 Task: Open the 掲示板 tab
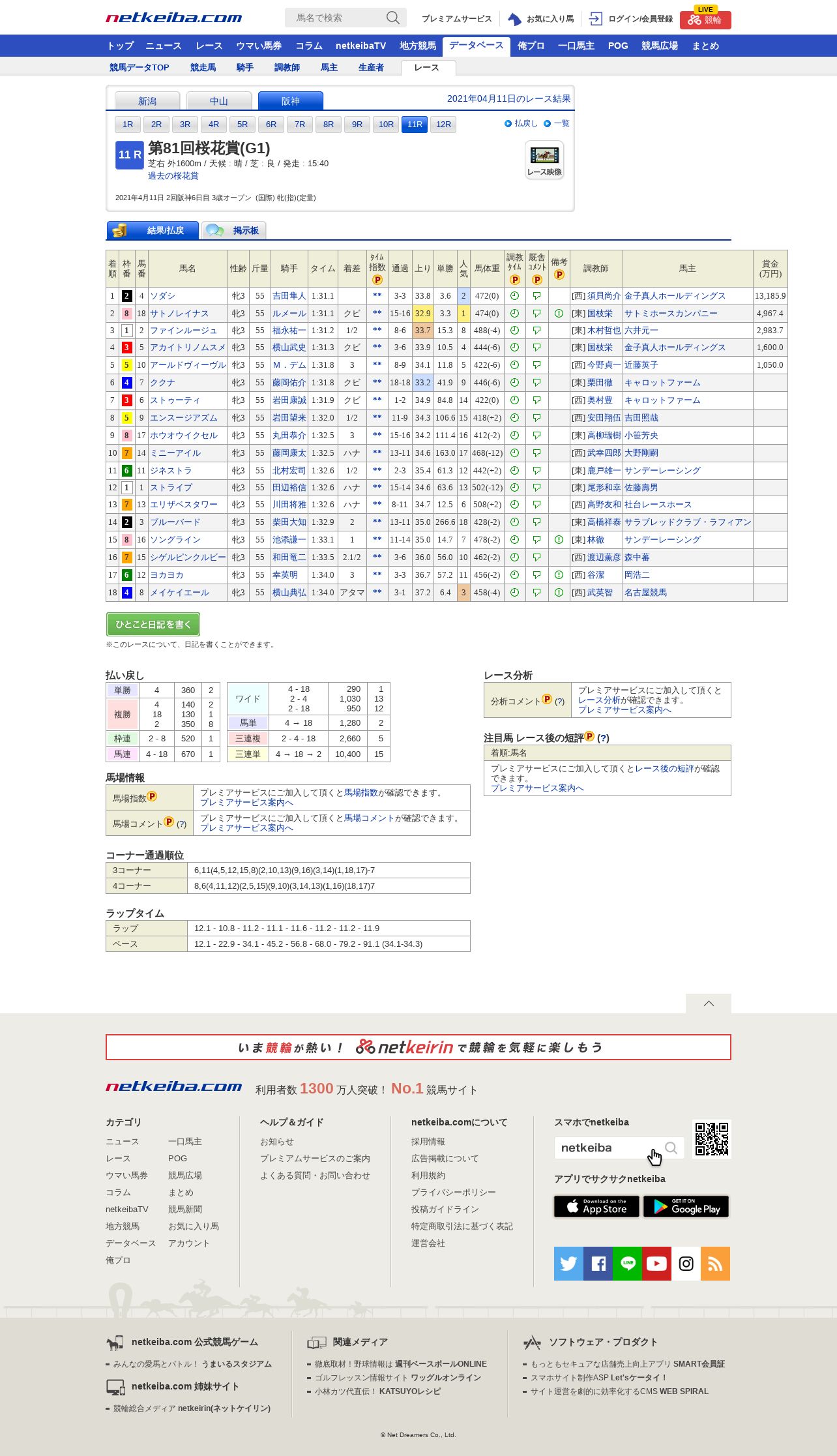pos(235,231)
